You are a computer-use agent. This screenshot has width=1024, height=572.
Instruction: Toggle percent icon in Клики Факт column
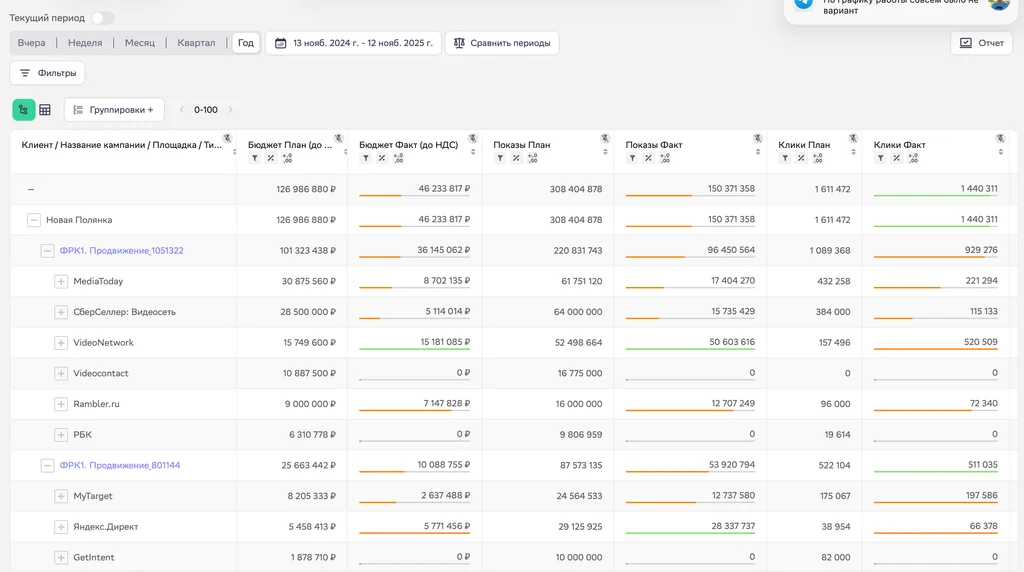point(897,159)
